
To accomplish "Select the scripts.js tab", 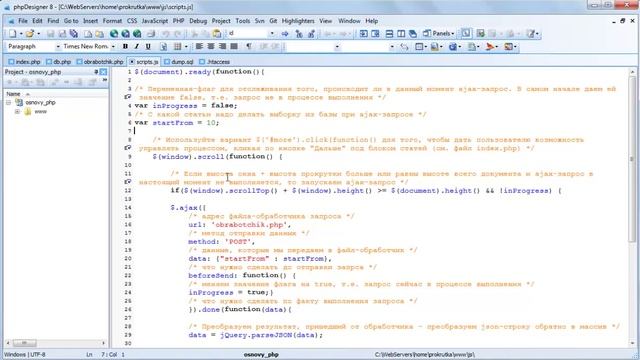I will coord(144,62).
